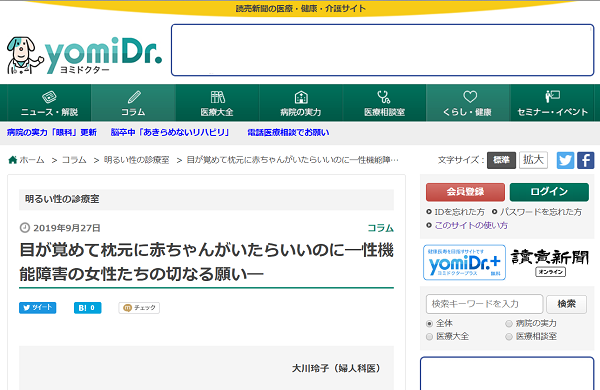Open 電話医療相談でお願い link
This screenshot has width=600, height=390.
288,132
